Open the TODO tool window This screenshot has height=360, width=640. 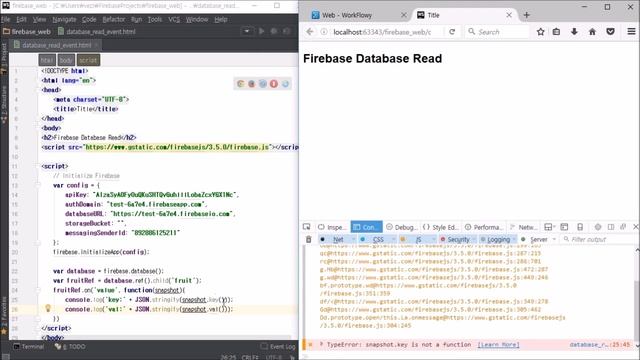70,347
